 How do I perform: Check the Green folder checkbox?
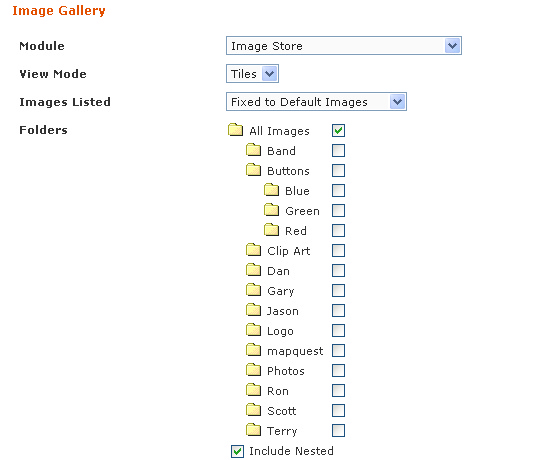pos(338,211)
